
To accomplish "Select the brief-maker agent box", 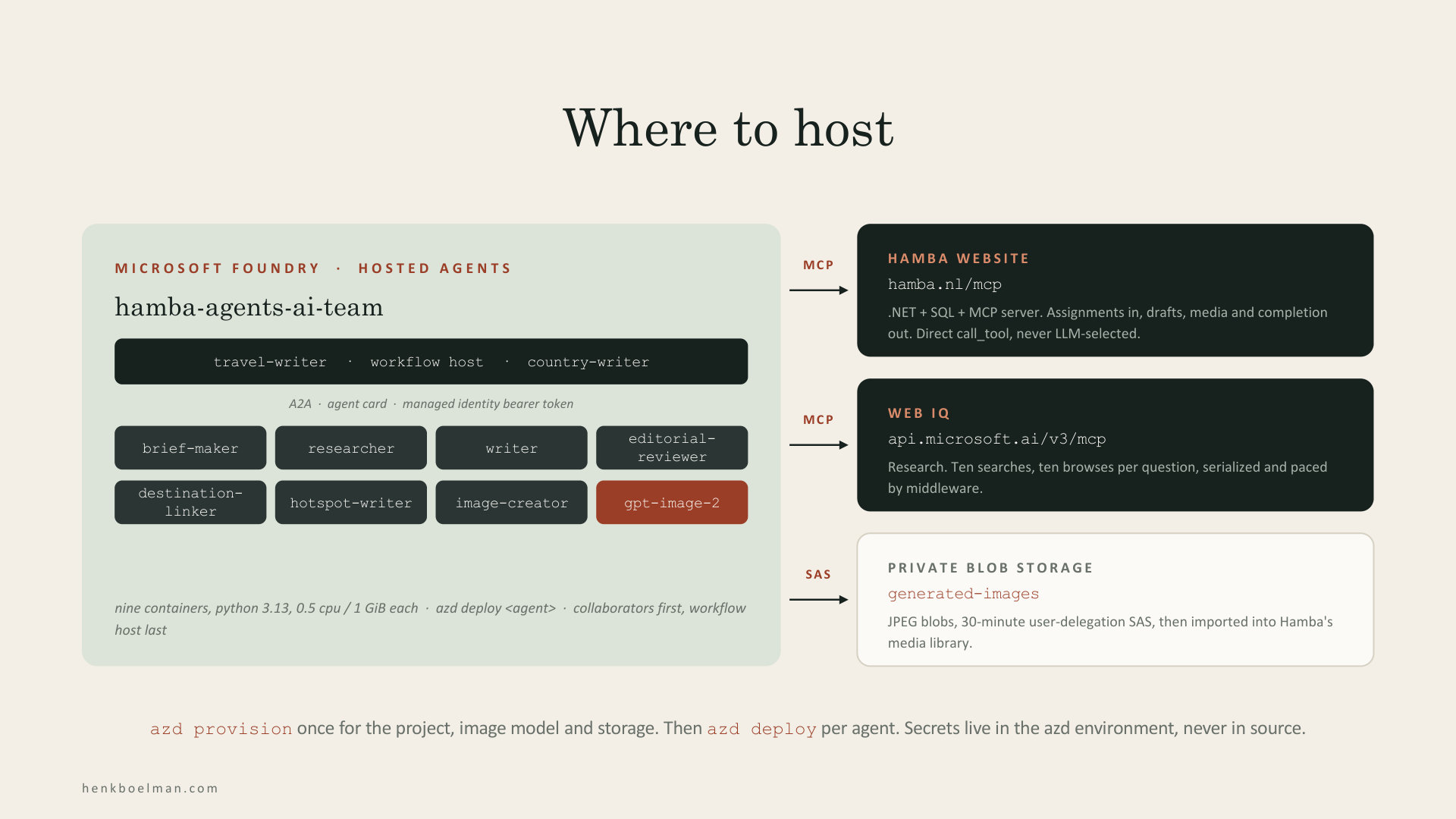I will click(190, 447).
